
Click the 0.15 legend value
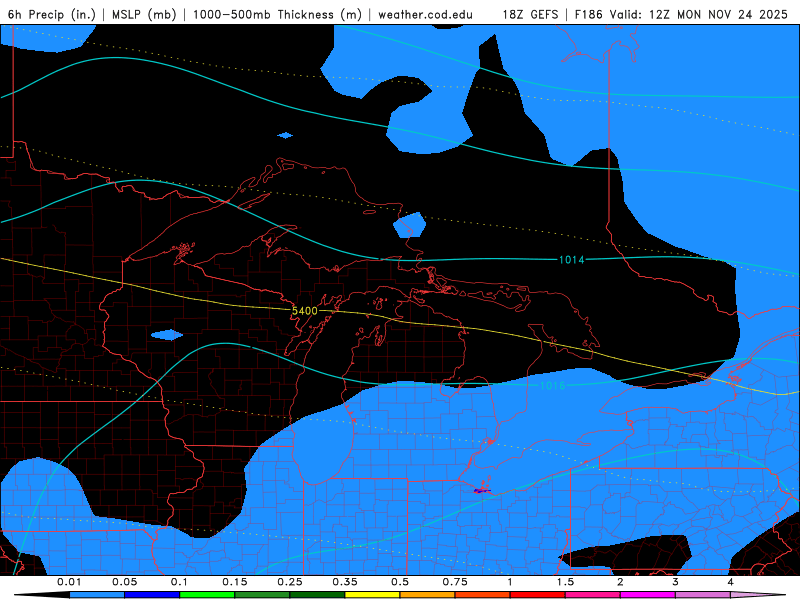tap(235, 582)
